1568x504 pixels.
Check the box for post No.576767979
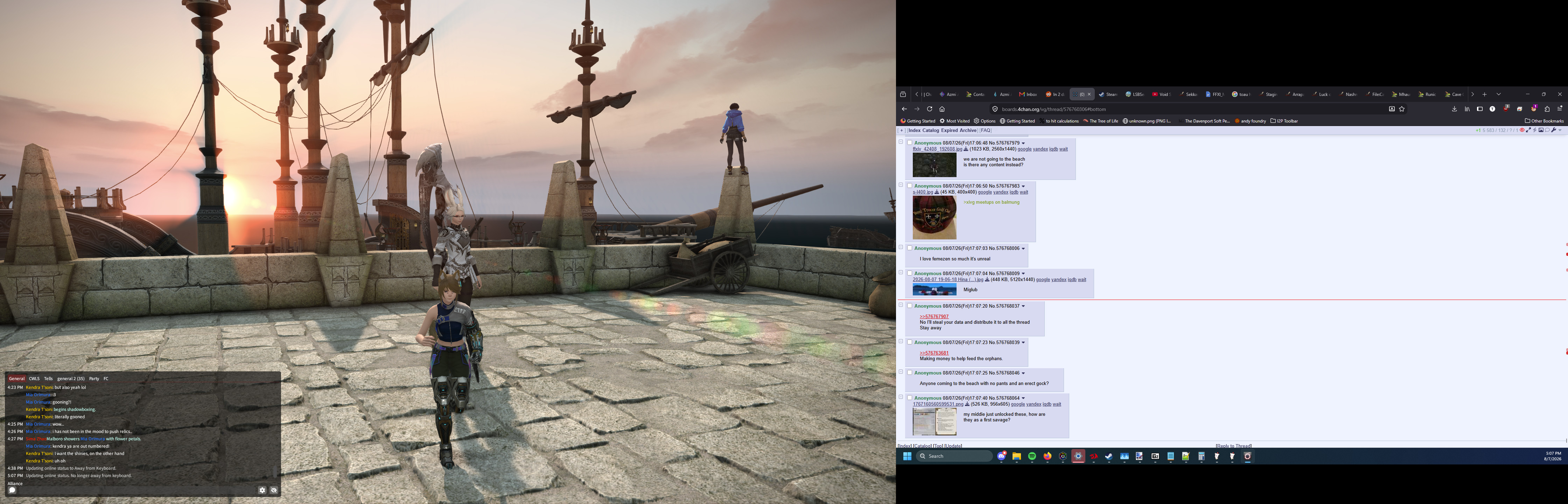click(x=909, y=142)
